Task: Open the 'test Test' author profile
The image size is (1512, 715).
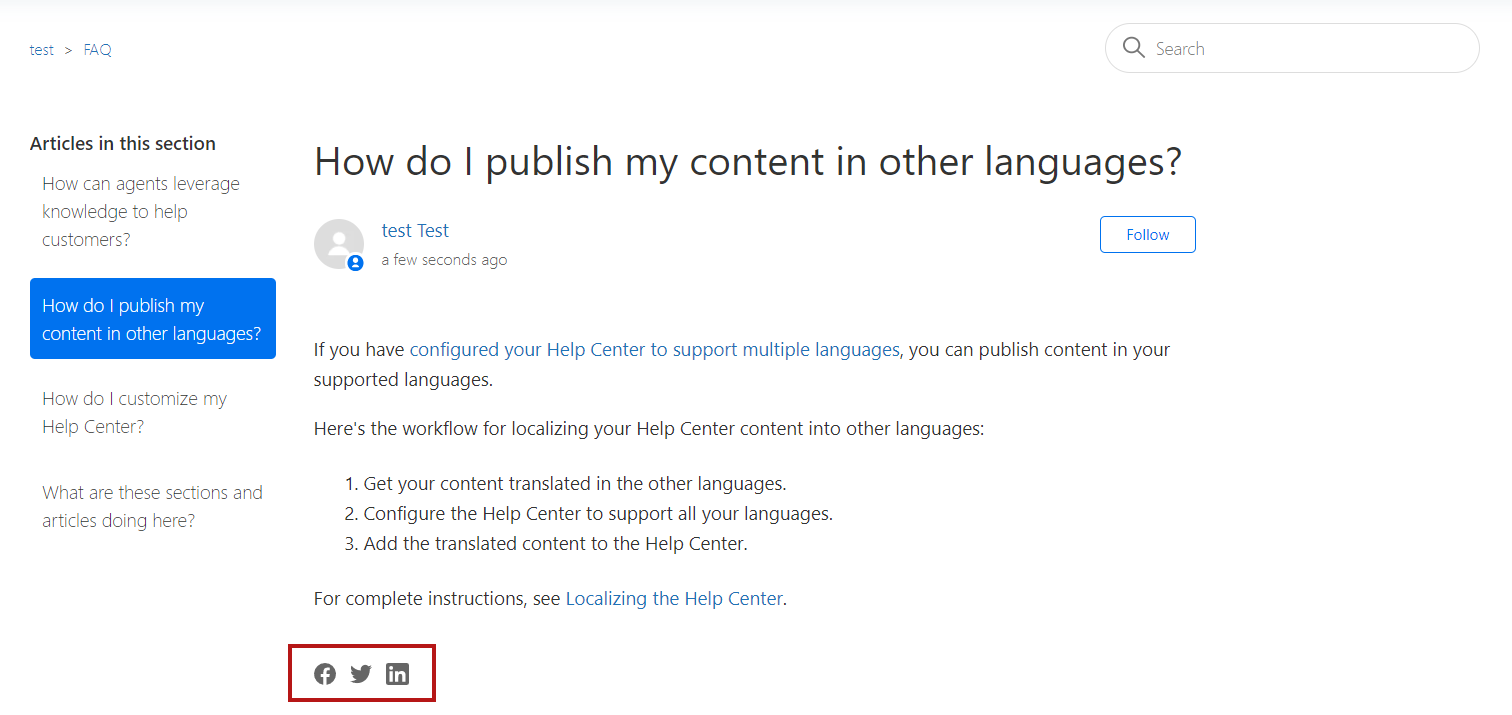Action: tap(415, 231)
